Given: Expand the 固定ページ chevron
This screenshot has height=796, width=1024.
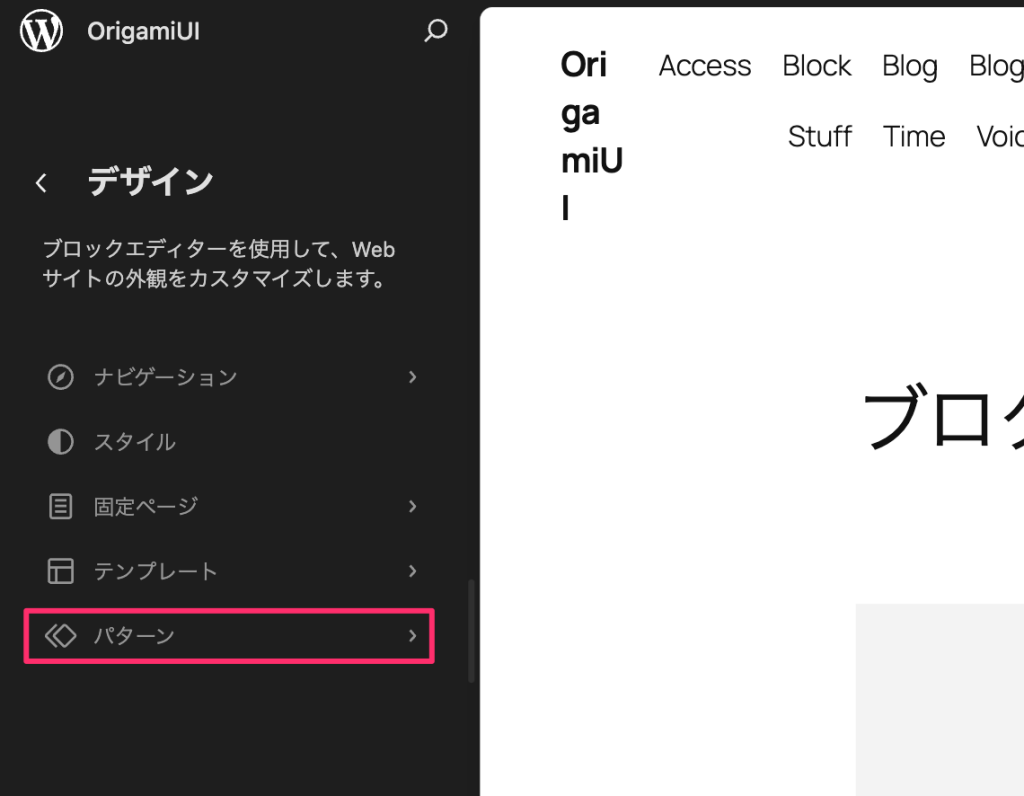Looking at the screenshot, I should tap(412, 506).
